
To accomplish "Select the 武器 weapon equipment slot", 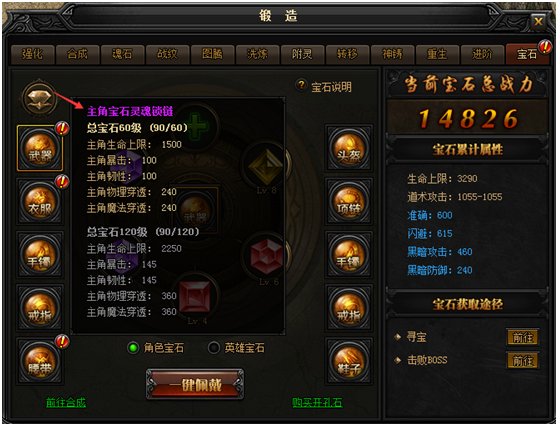I will [x=40, y=148].
